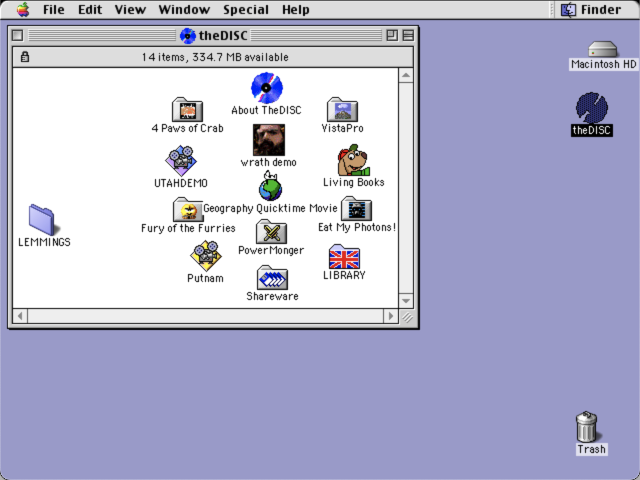This screenshot has height=480, width=640.
Task: Select the VistaPro folder icon
Action: [342, 109]
